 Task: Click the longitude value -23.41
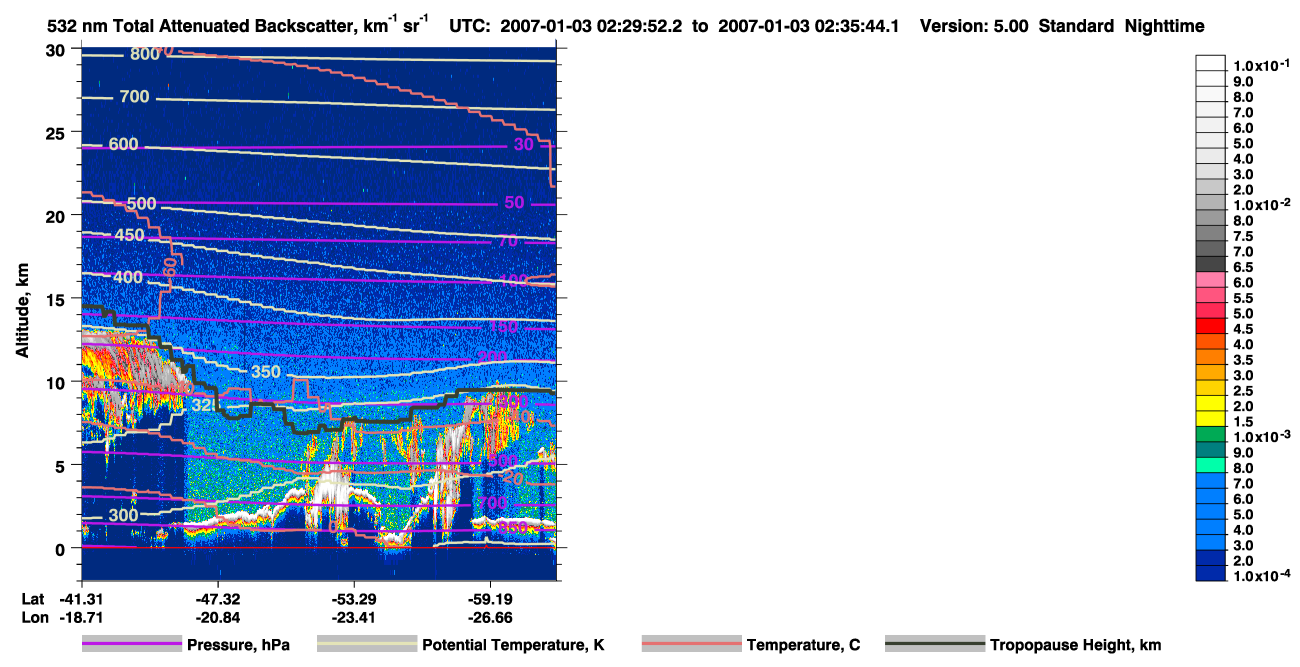click(354, 617)
